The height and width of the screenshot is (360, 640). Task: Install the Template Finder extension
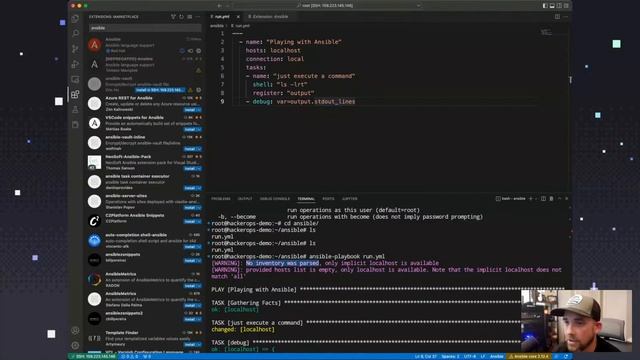coord(190,344)
